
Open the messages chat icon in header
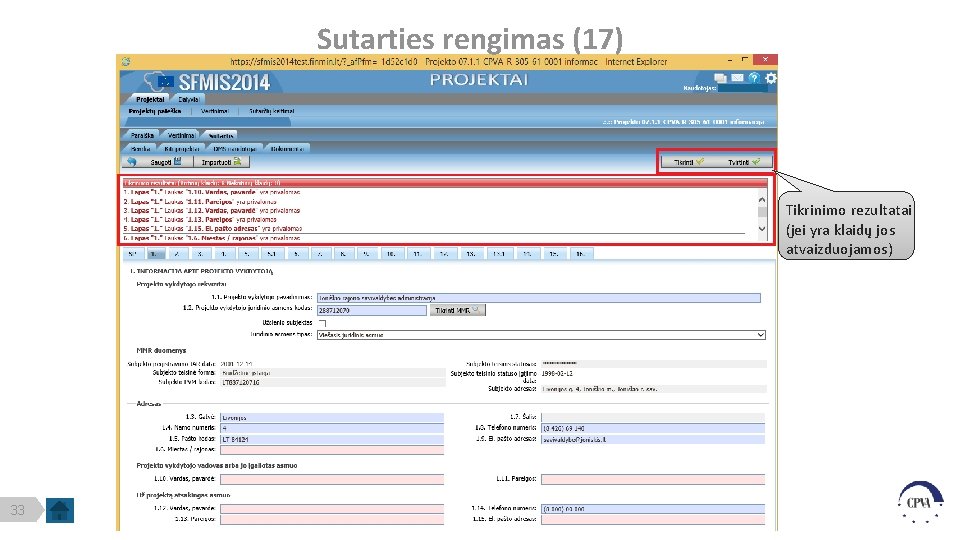pyautogui.click(x=720, y=78)
